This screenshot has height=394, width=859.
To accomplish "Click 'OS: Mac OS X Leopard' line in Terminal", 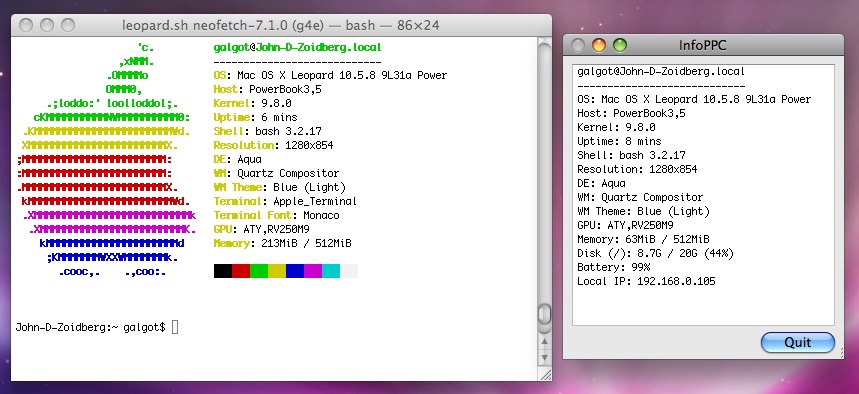I will click(330, 76).
